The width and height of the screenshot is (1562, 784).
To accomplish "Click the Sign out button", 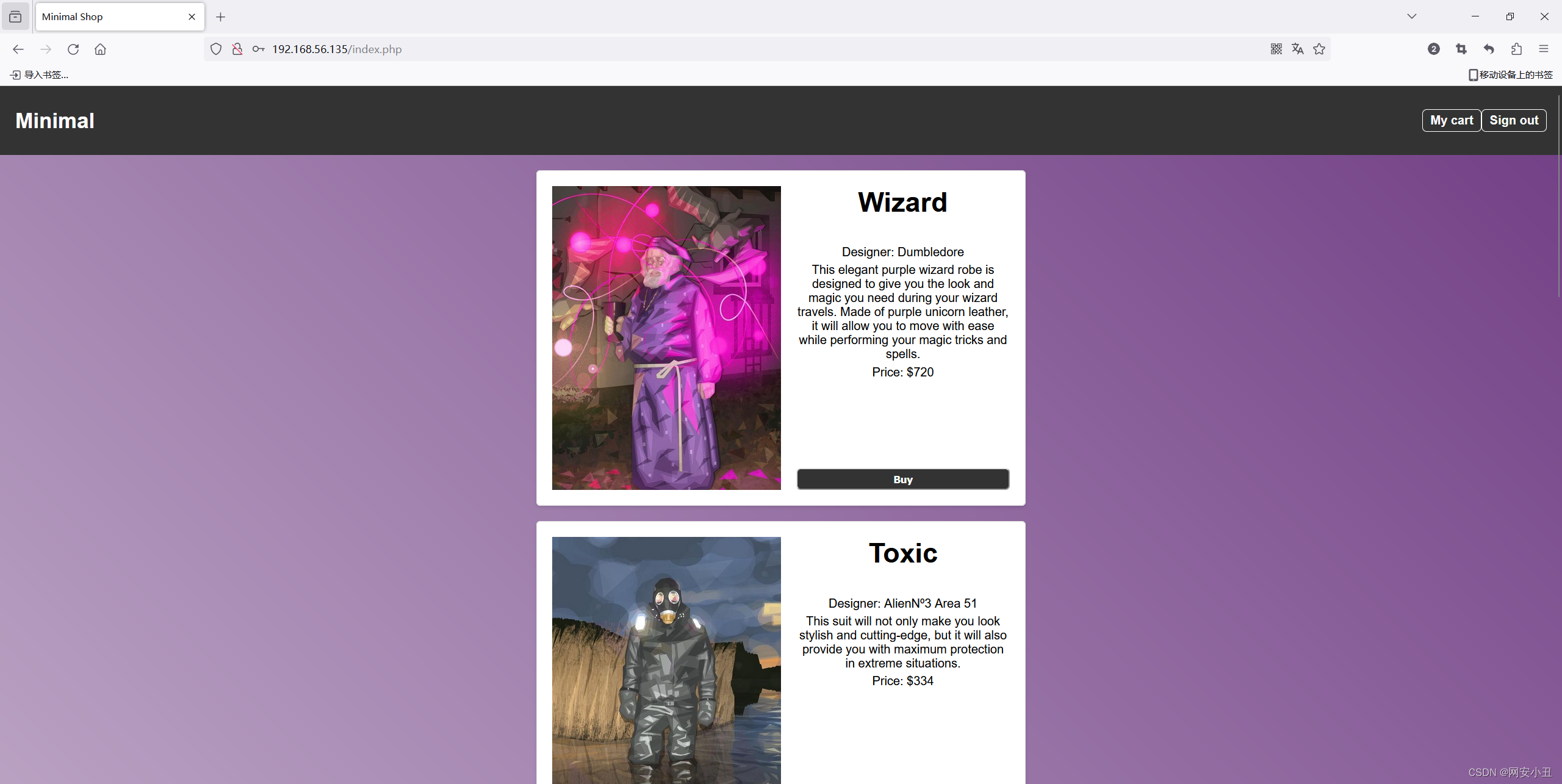I will point(1515,120).
